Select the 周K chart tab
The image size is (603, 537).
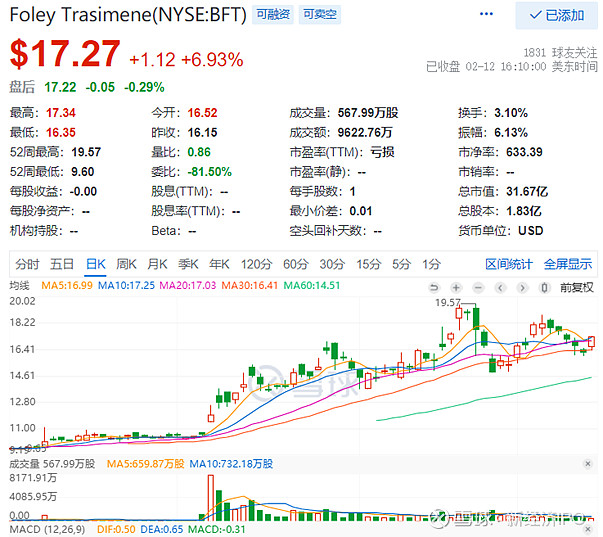[126, 264]
